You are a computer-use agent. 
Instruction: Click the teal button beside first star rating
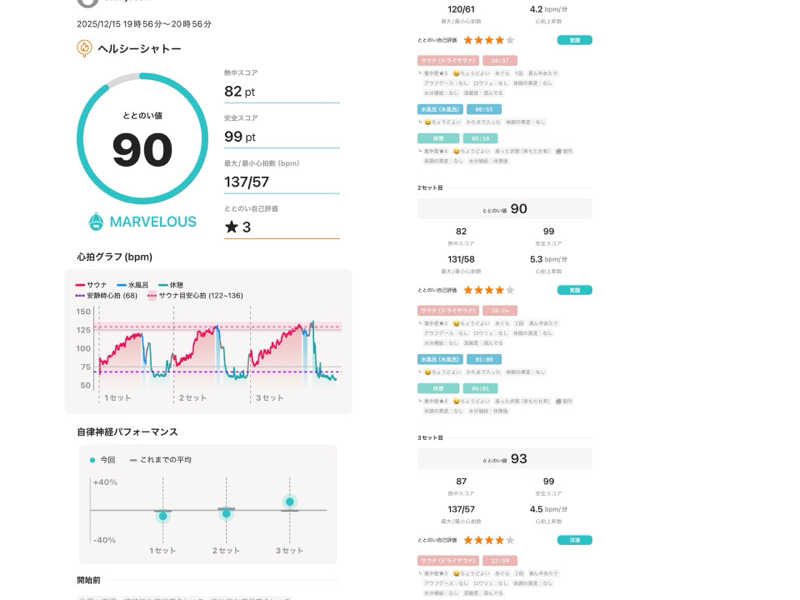574,40
